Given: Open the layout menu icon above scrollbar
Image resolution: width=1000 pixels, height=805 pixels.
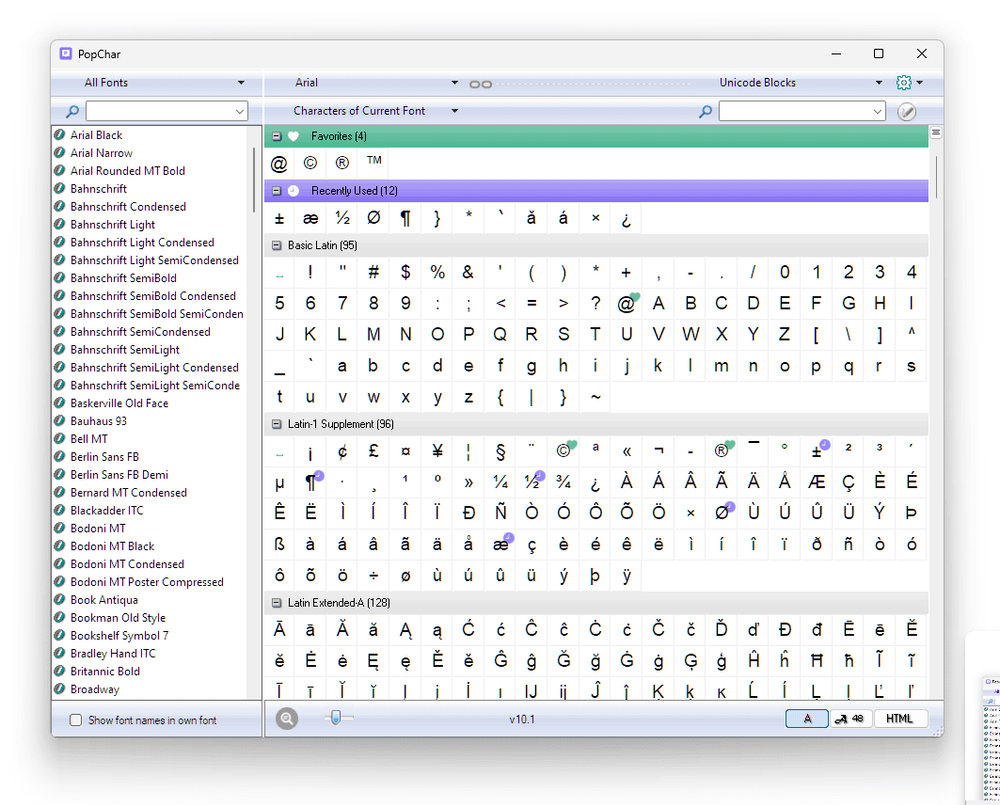Looking at the screenshot, I should [x=936, y=133].
